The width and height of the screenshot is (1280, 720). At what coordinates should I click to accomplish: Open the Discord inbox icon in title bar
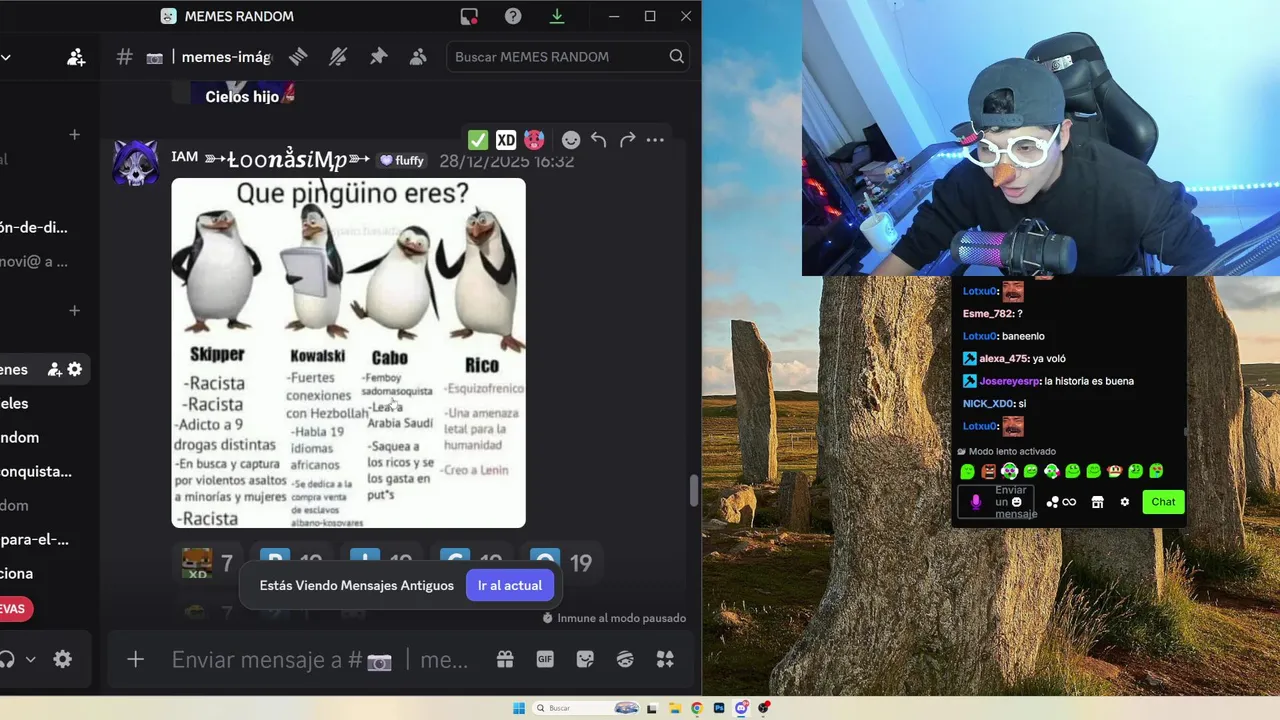pos(469,16)
